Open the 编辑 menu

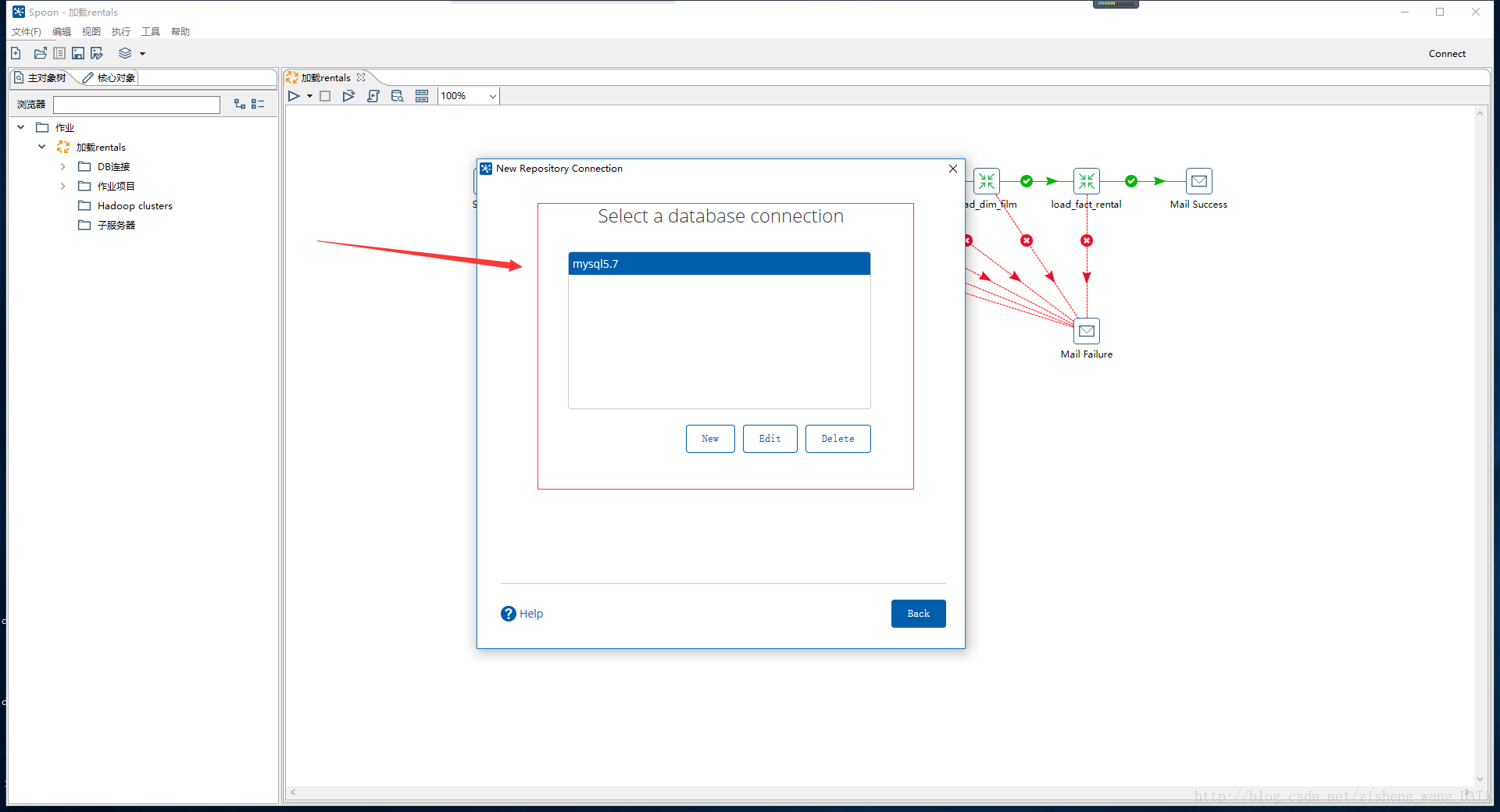pos(62,31)
